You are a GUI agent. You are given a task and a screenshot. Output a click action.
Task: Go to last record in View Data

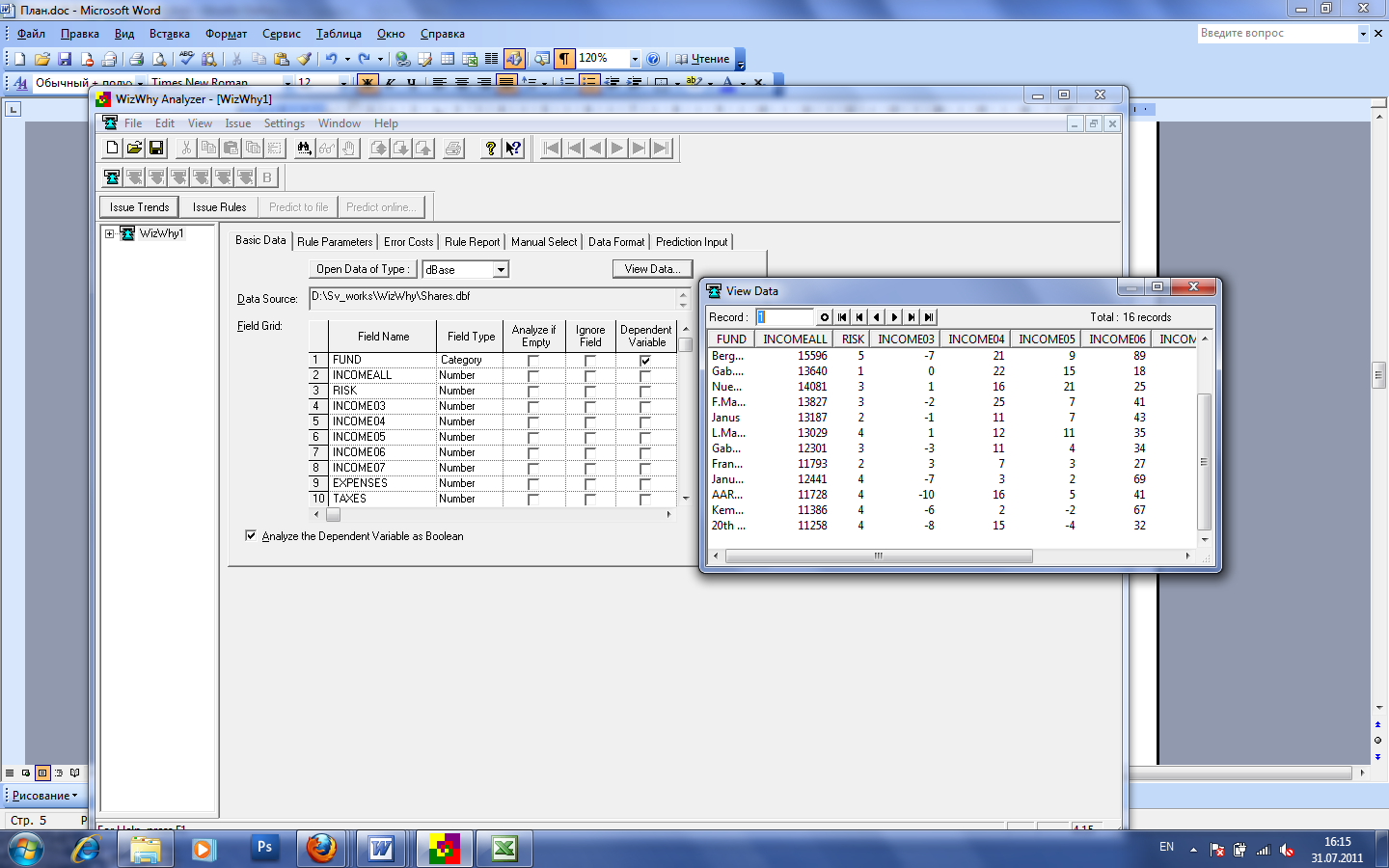point(929,317)
